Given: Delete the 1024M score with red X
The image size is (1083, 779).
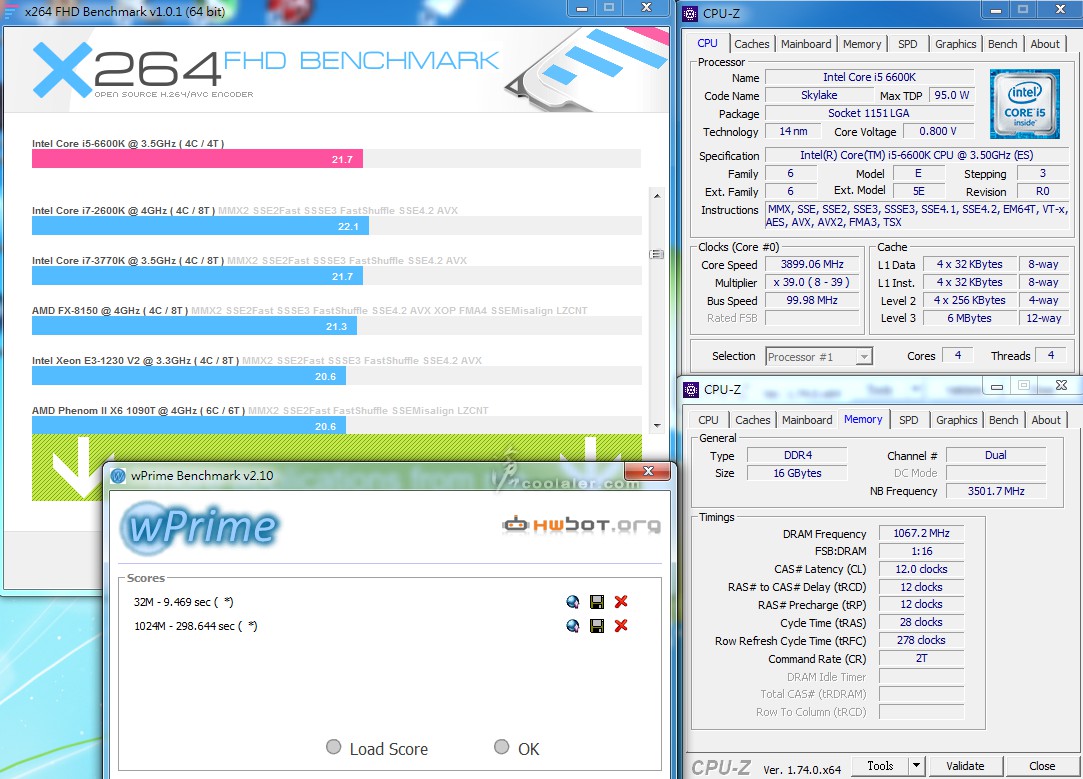Looking at the screenshot, I should point(621,626).
